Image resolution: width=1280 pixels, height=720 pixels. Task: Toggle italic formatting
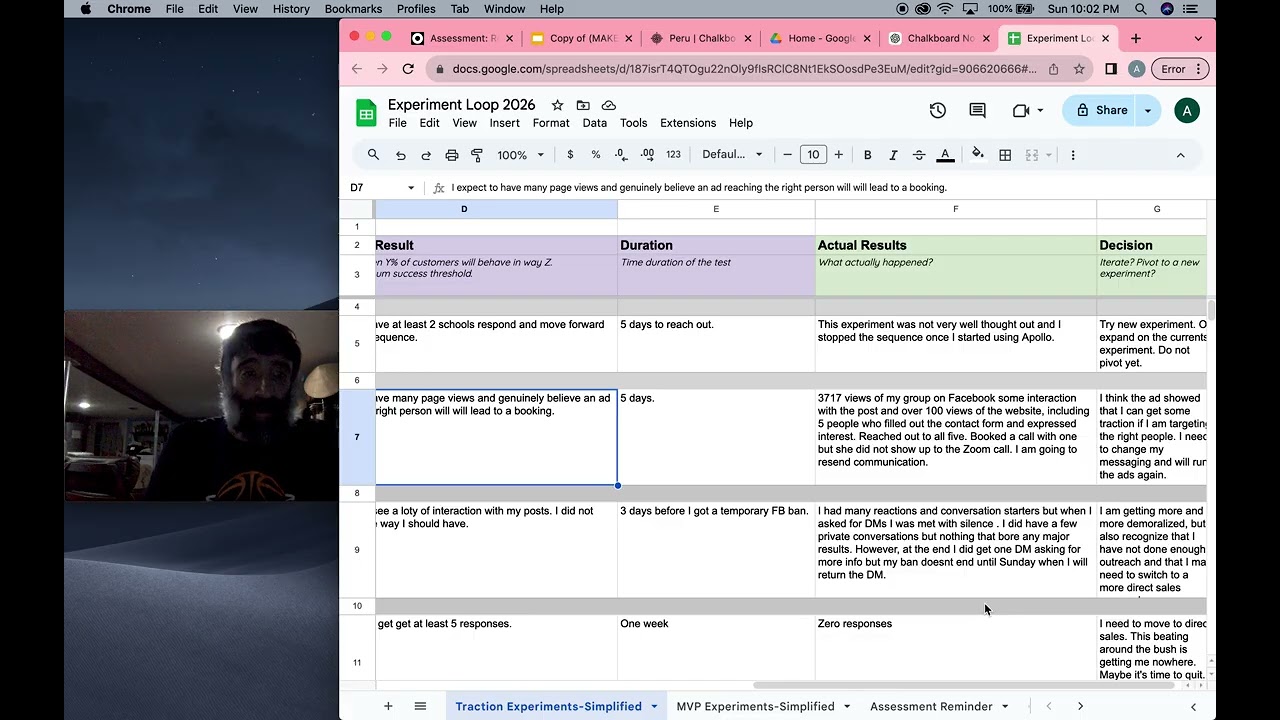tap(893, 155)
